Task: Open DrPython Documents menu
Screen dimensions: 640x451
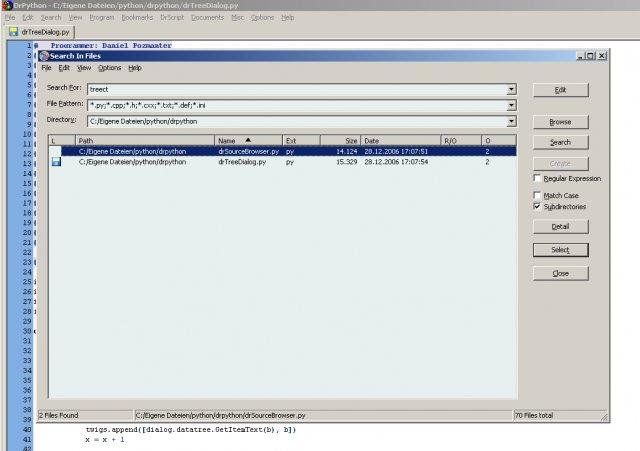Action: [x=208, y=18]
